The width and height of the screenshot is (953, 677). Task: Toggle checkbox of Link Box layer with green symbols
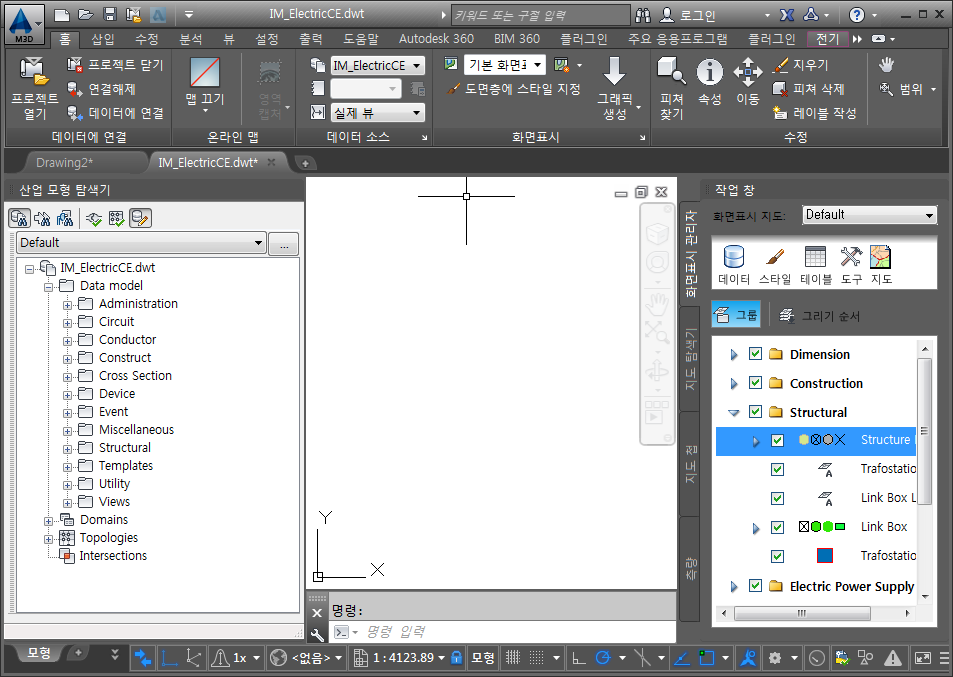click(x=777, y=528)
